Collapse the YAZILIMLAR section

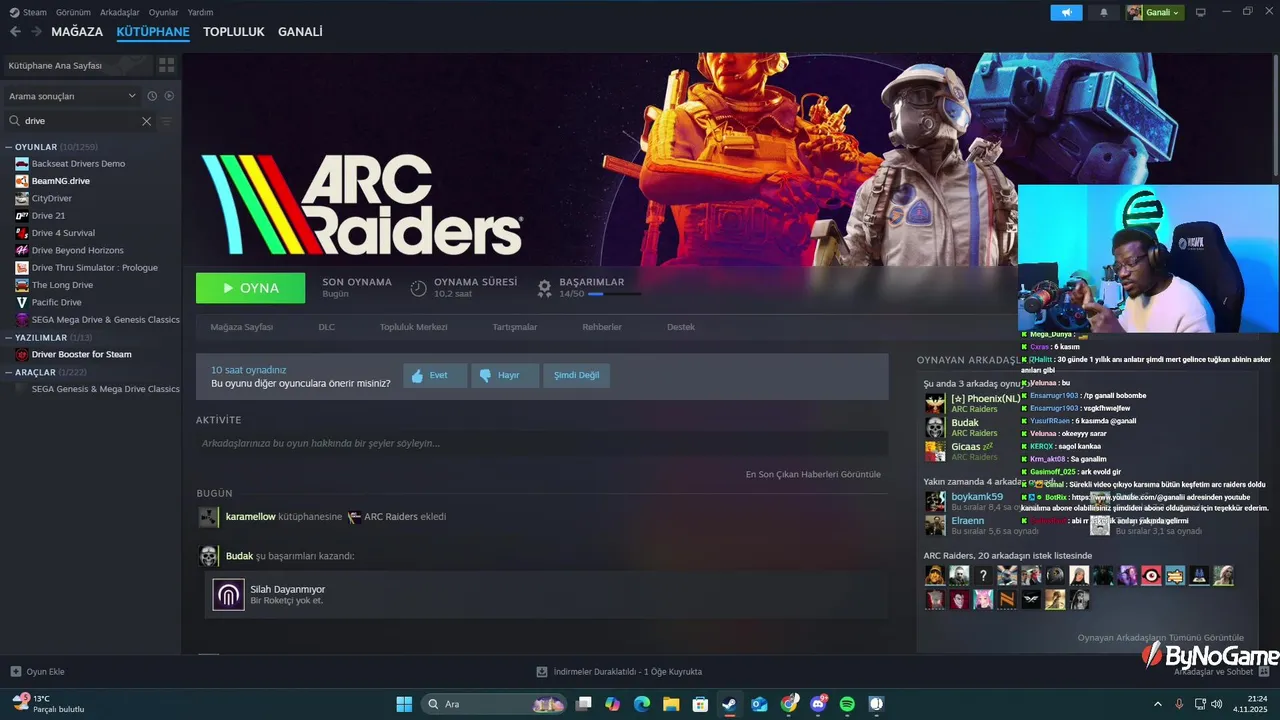[x=9, y=338]
